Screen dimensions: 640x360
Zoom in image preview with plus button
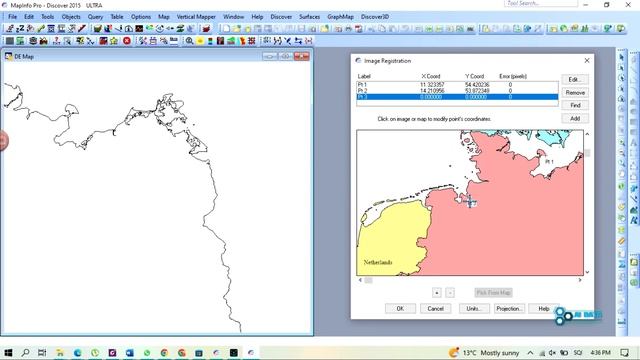(436, 293)
